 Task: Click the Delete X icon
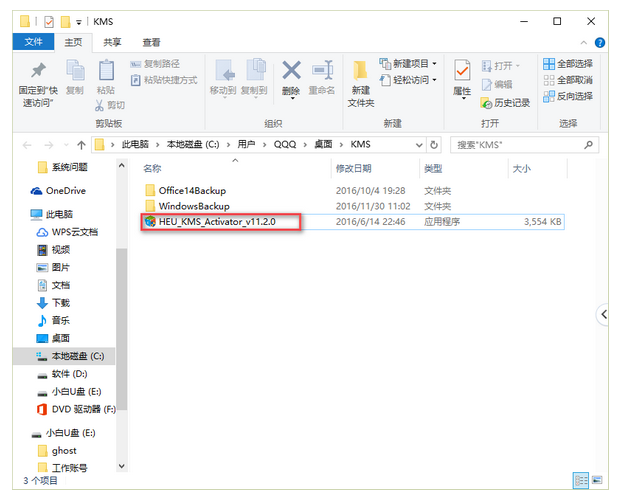[291, 70]
